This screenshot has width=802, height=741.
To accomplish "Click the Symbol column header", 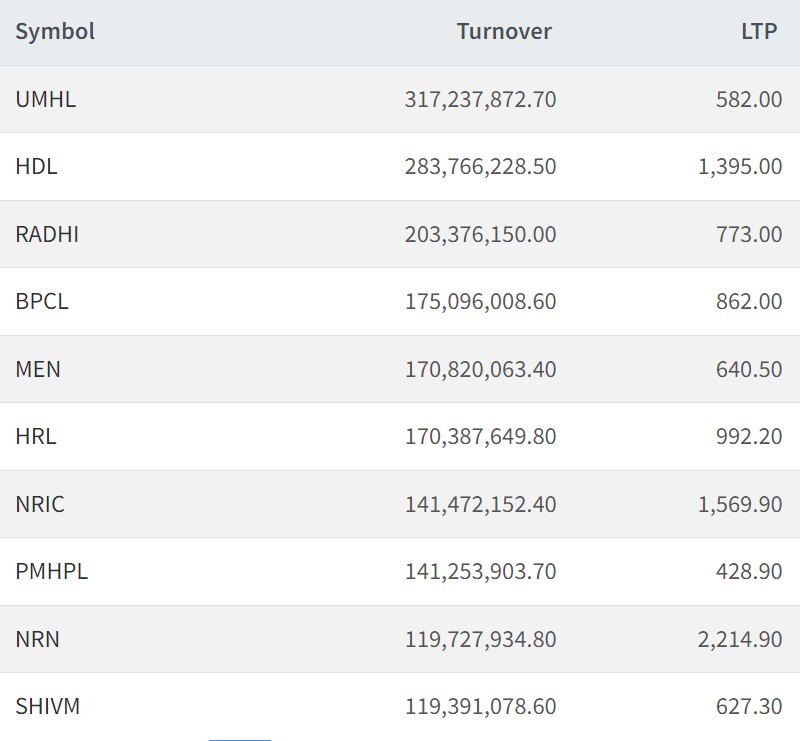I will [55, 31].
